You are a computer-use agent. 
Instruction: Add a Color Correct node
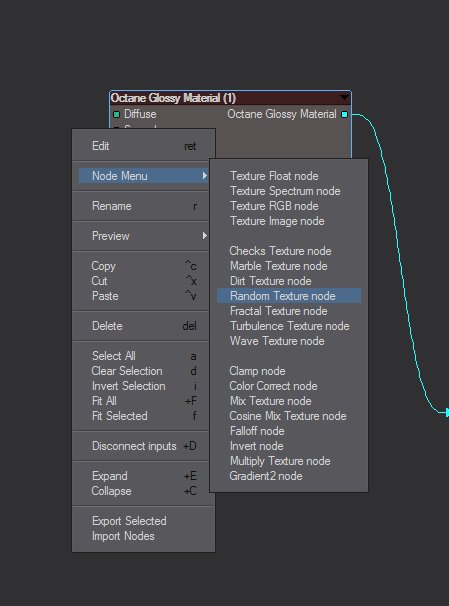289,386
